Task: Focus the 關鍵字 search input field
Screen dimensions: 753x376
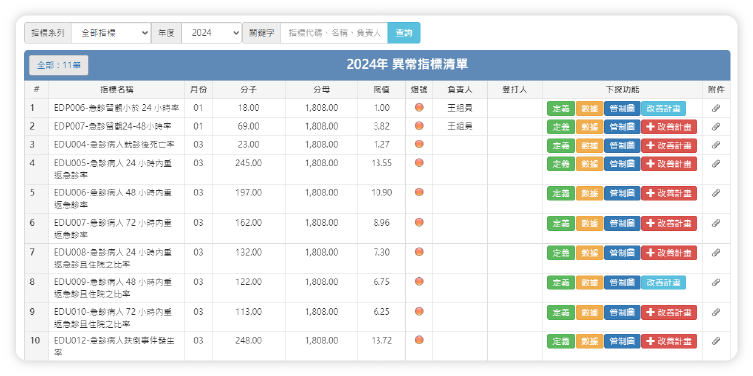Action: pyautogui.click(x=334, y=33)
